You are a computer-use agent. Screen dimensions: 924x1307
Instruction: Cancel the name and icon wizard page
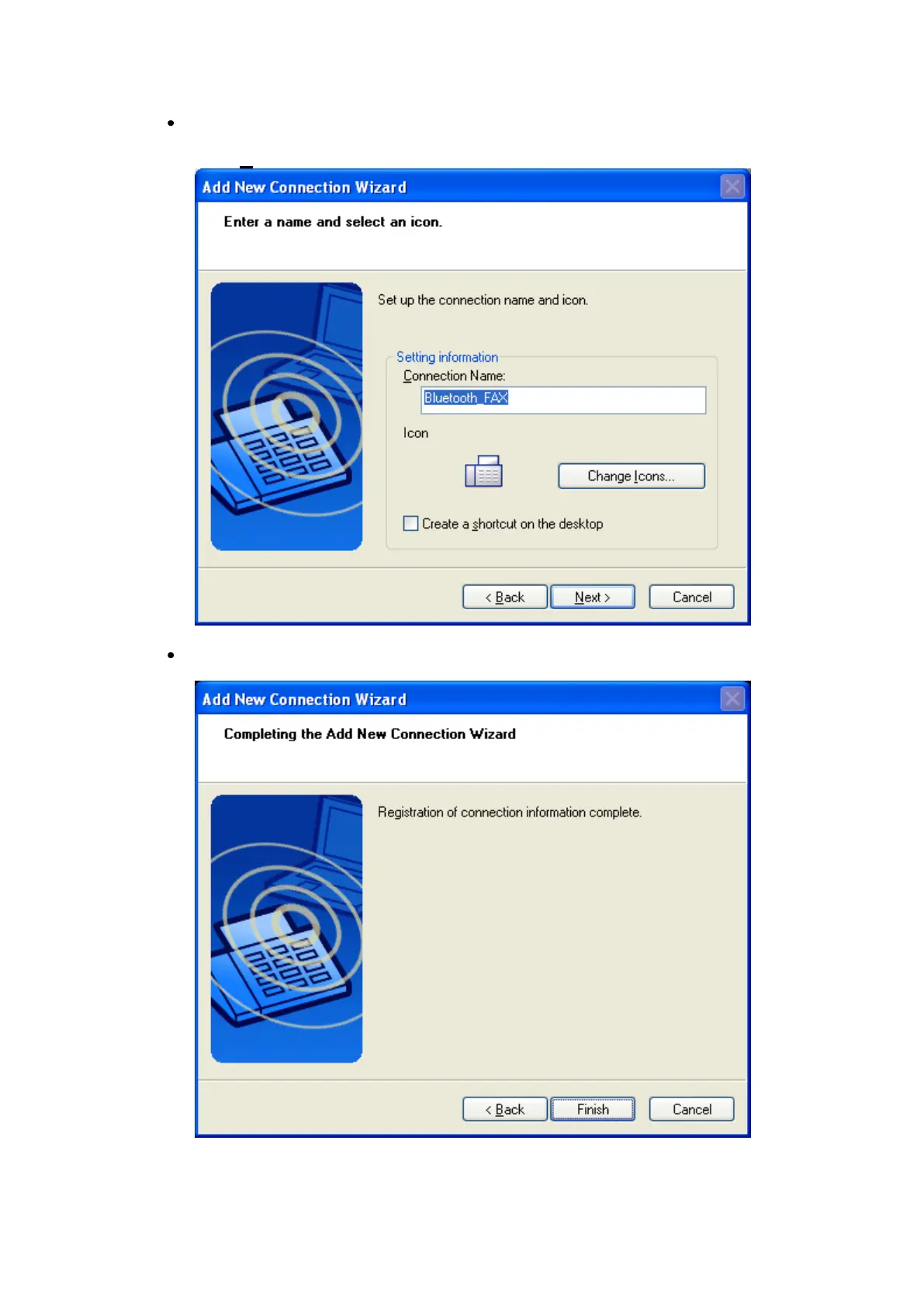click(691, 597)
